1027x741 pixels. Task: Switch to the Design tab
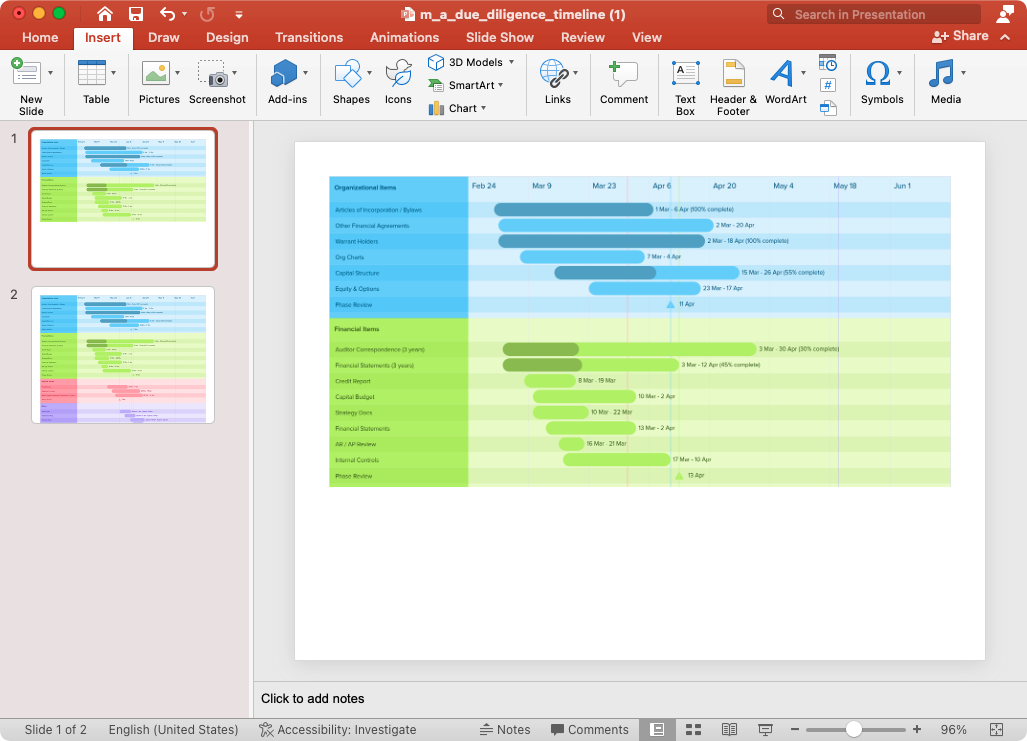(x=227, y=37)
